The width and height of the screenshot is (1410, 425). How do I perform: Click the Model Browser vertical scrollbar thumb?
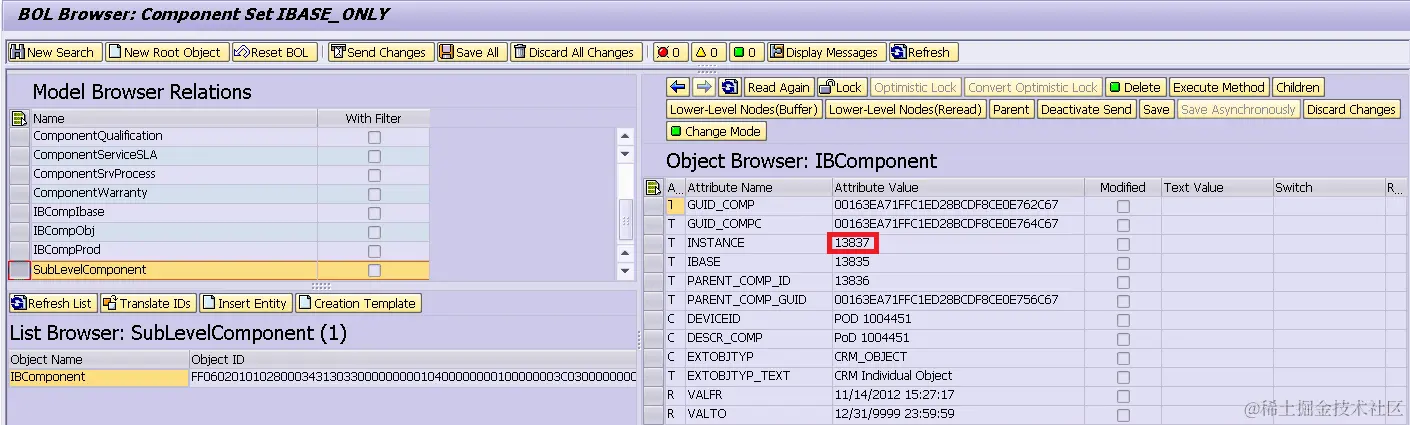[x=626, y=218]
